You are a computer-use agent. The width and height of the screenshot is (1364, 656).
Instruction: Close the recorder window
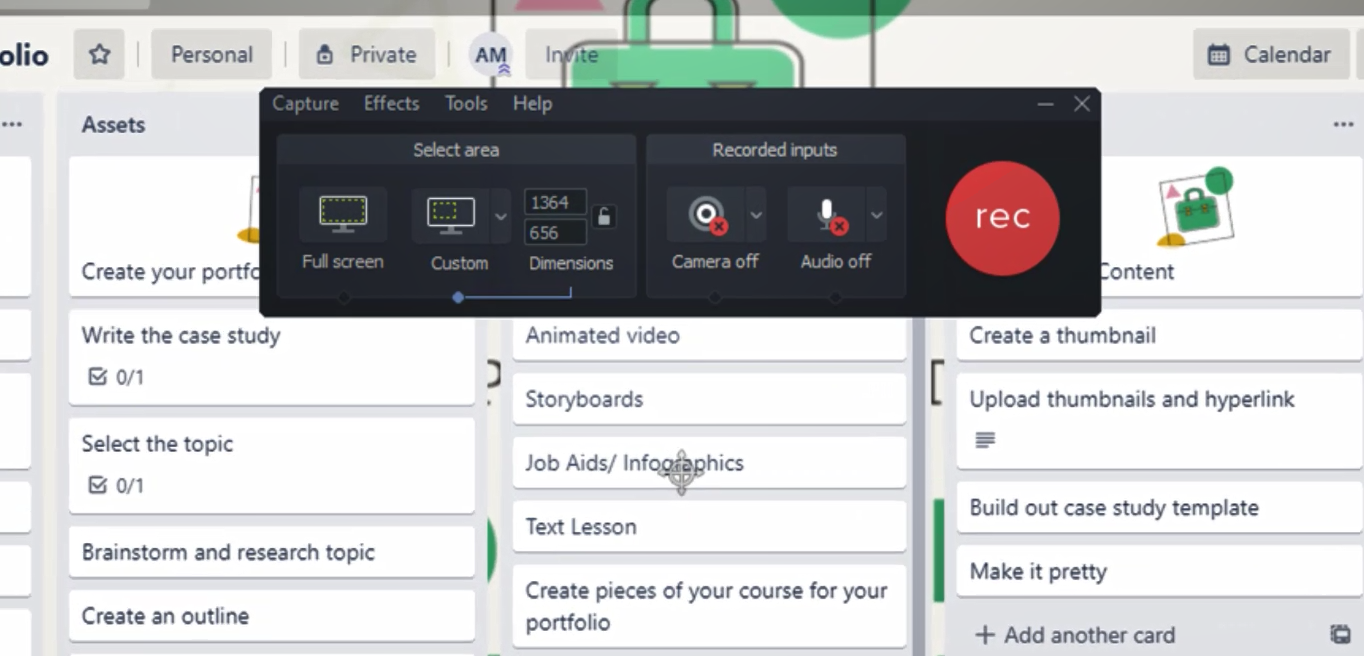(1082, 104)
